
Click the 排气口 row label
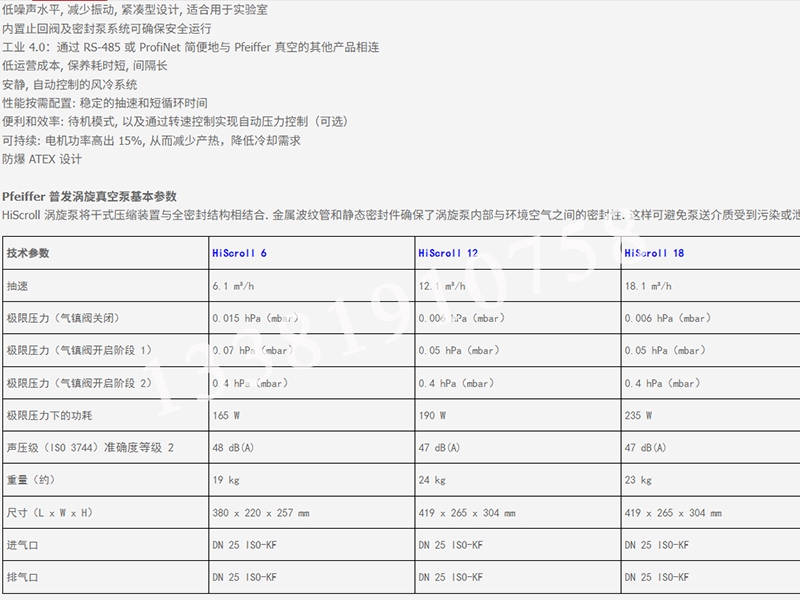pyautogui.click(x=22, y=577)
